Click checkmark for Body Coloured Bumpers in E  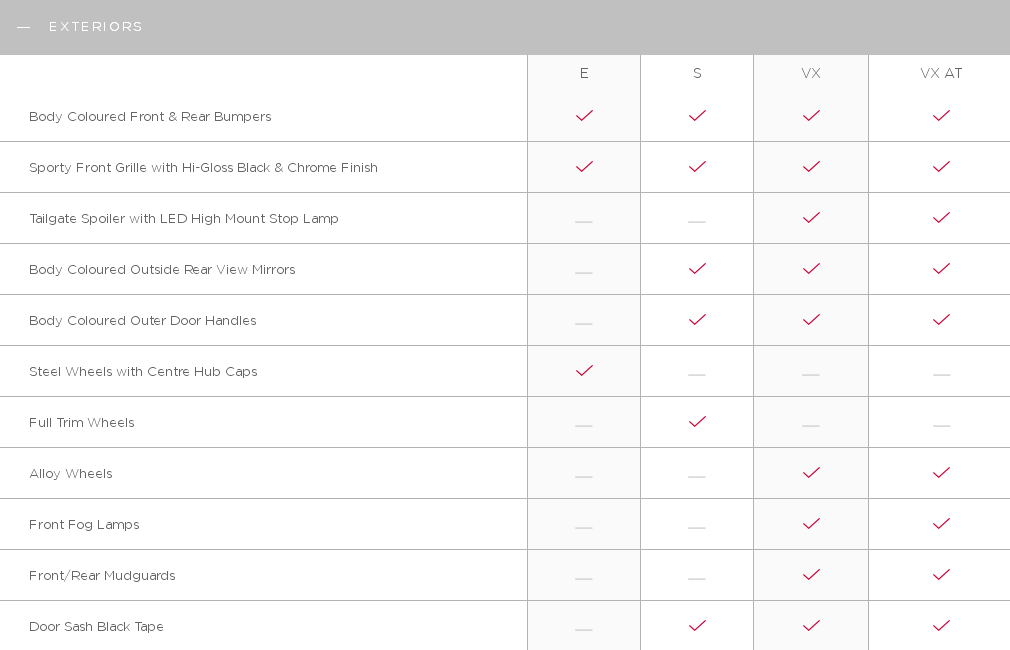(584, 116)
